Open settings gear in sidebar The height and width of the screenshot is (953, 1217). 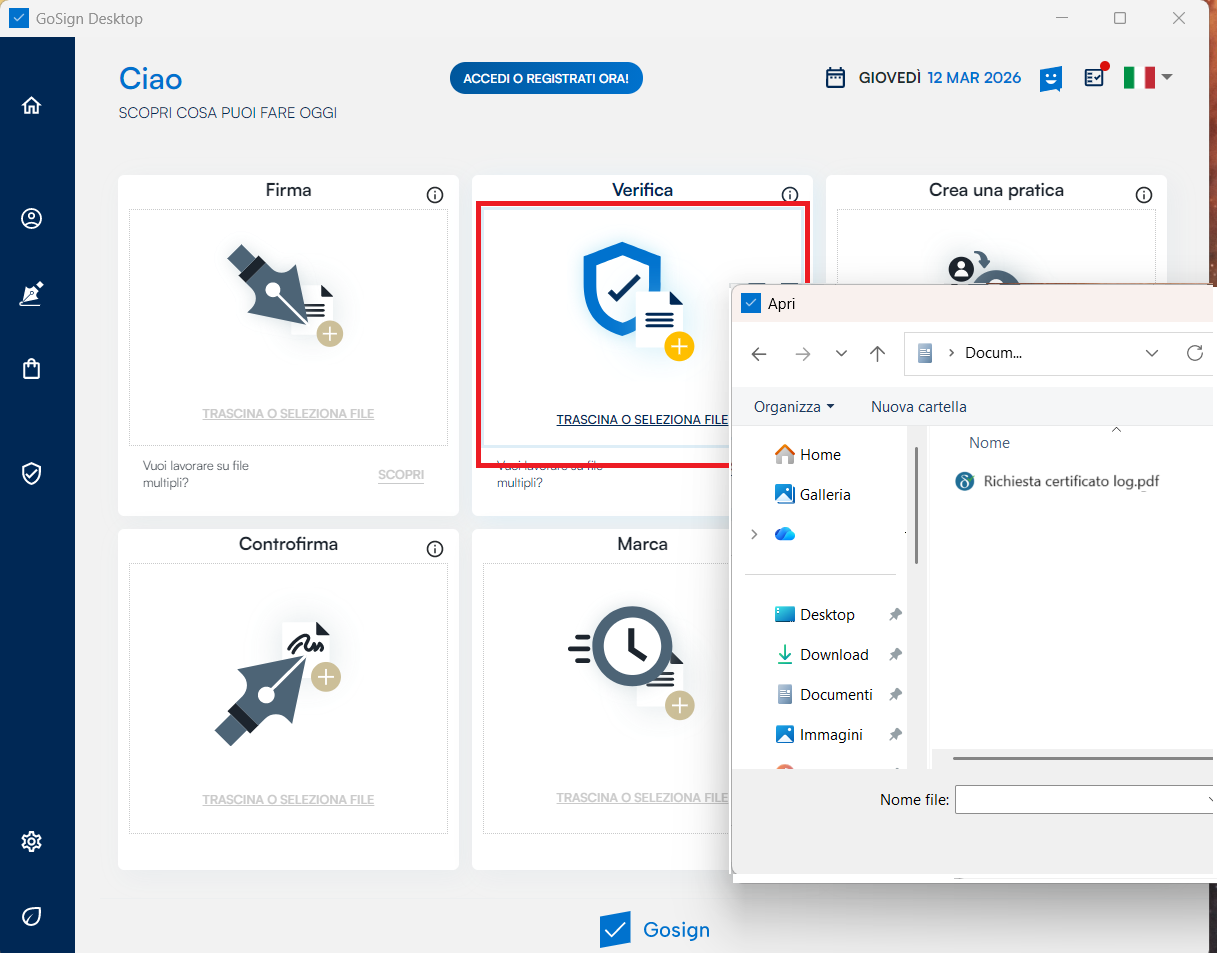coord(31,841)
